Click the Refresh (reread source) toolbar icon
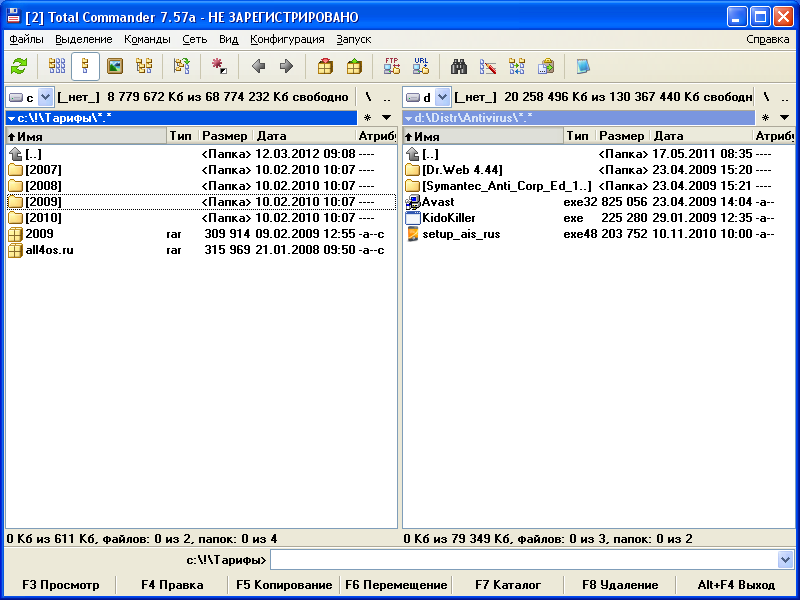800x600 pixels. [x=19, y=66]
